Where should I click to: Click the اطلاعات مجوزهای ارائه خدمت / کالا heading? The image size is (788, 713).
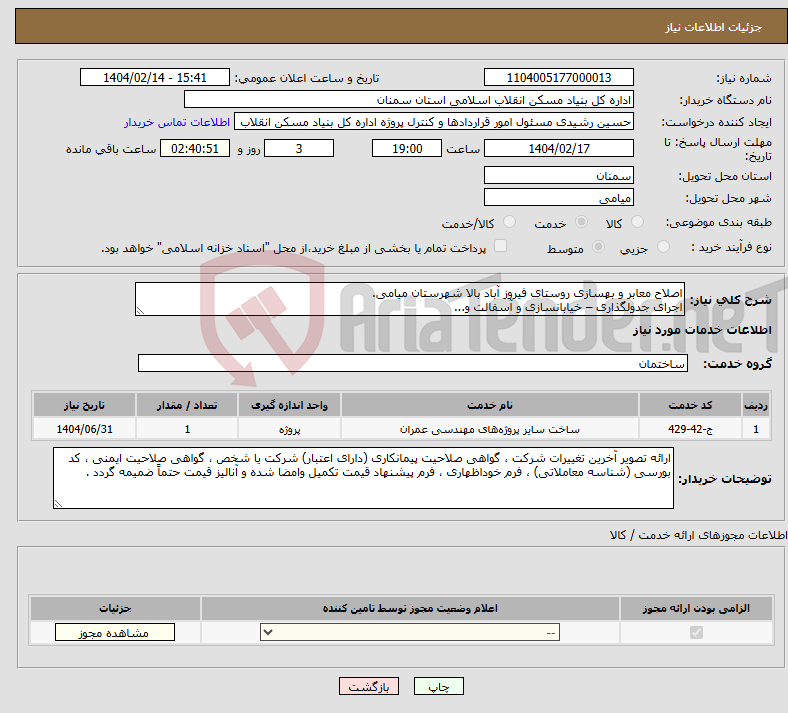click(x=698, y=535)
